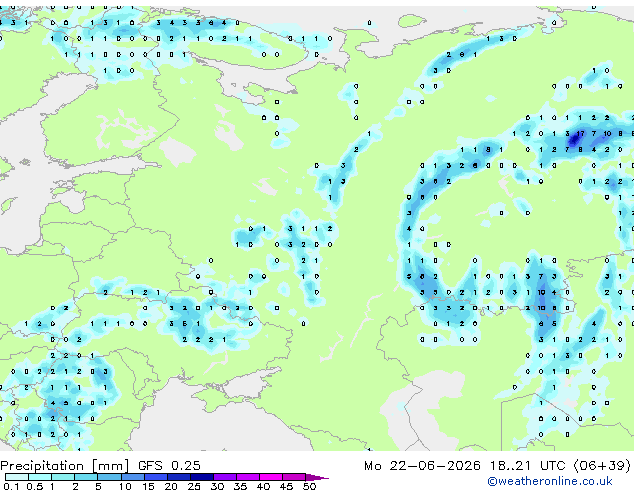The image size is (634, 490).
Task: Click the '0.1' legend scale label
Action: tap(11, 486)
